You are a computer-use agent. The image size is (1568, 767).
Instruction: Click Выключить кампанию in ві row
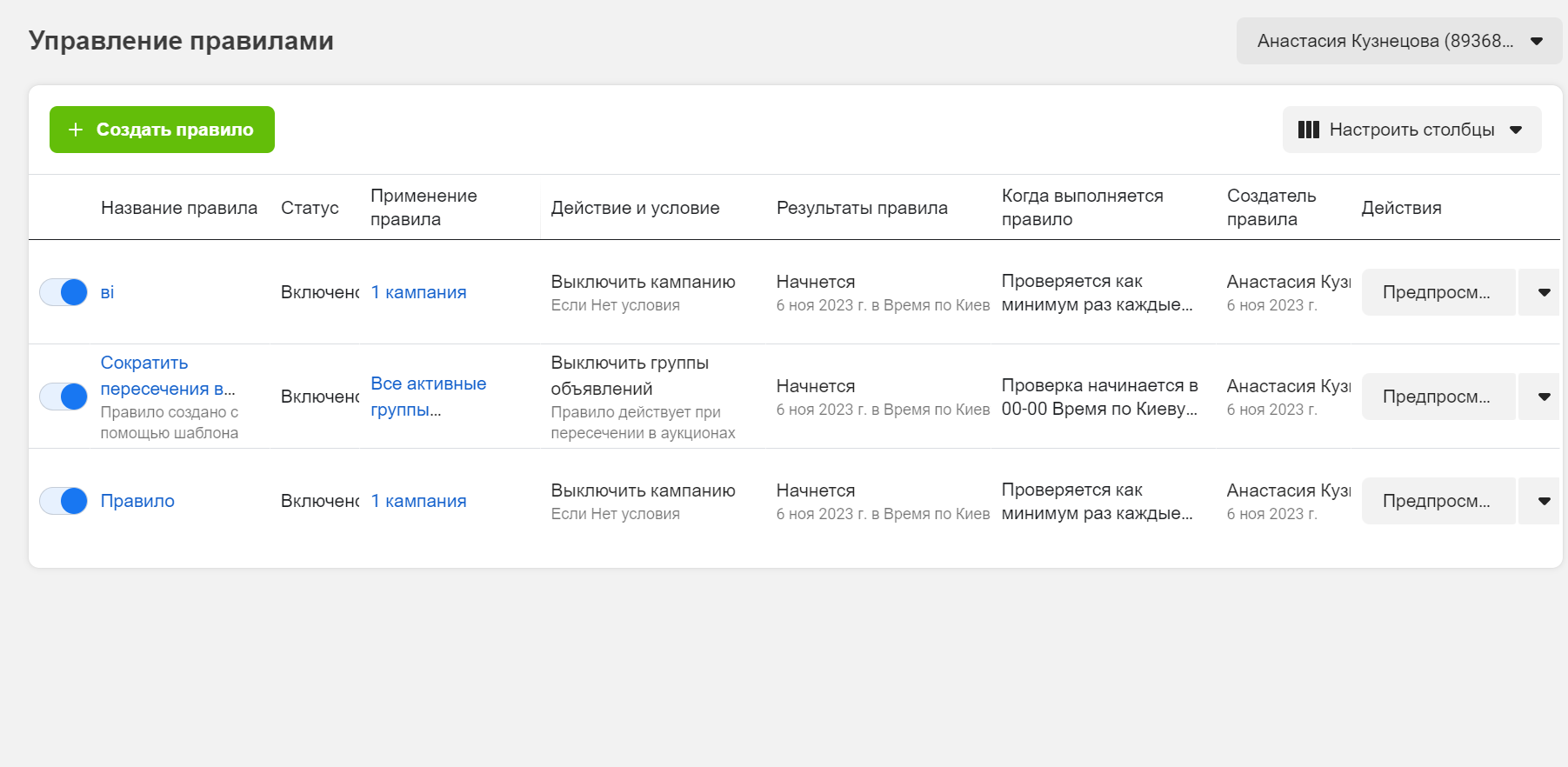(643, 282)
